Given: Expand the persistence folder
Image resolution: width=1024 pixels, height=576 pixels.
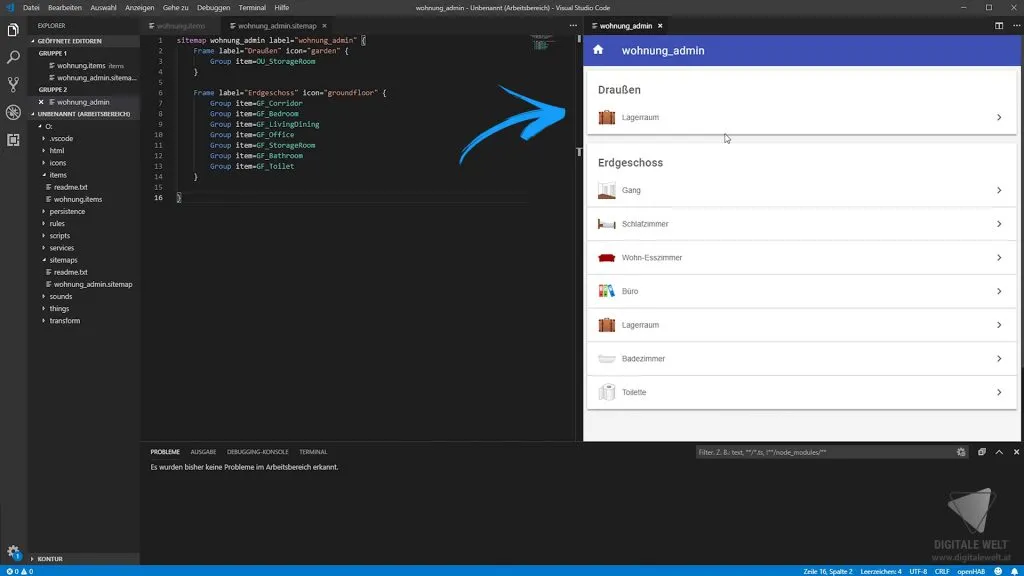Looking at the screenshot, I should point(67,212).
